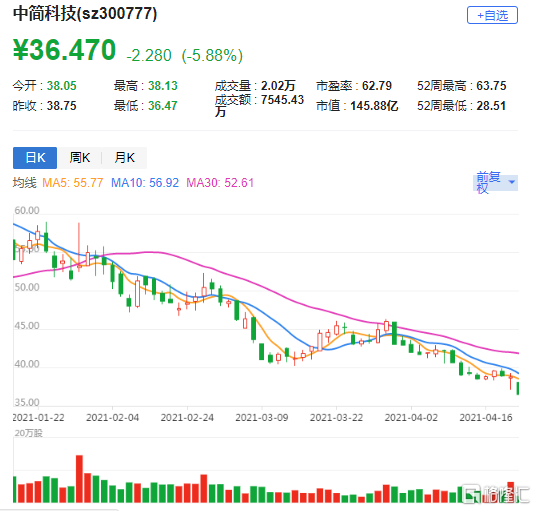Click the 20万股 volume axis label

[x=28, y=433]
